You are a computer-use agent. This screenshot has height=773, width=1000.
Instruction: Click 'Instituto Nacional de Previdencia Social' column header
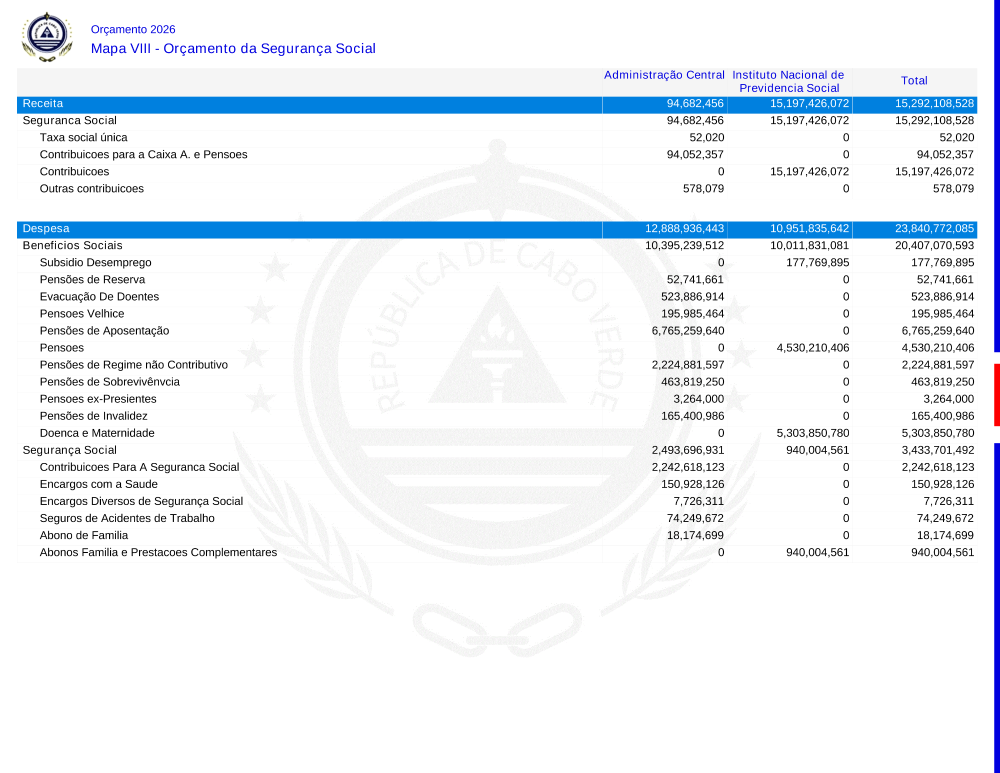[788, 82]
